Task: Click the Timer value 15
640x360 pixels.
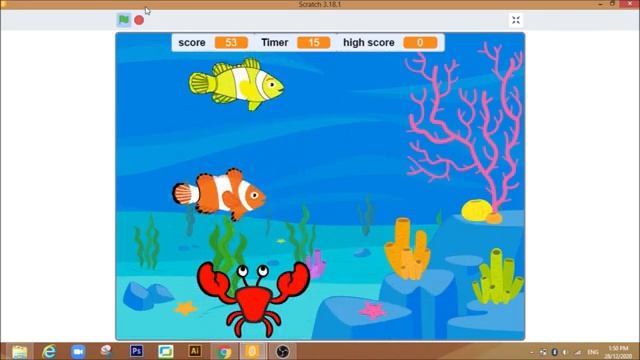Action: 313,42
